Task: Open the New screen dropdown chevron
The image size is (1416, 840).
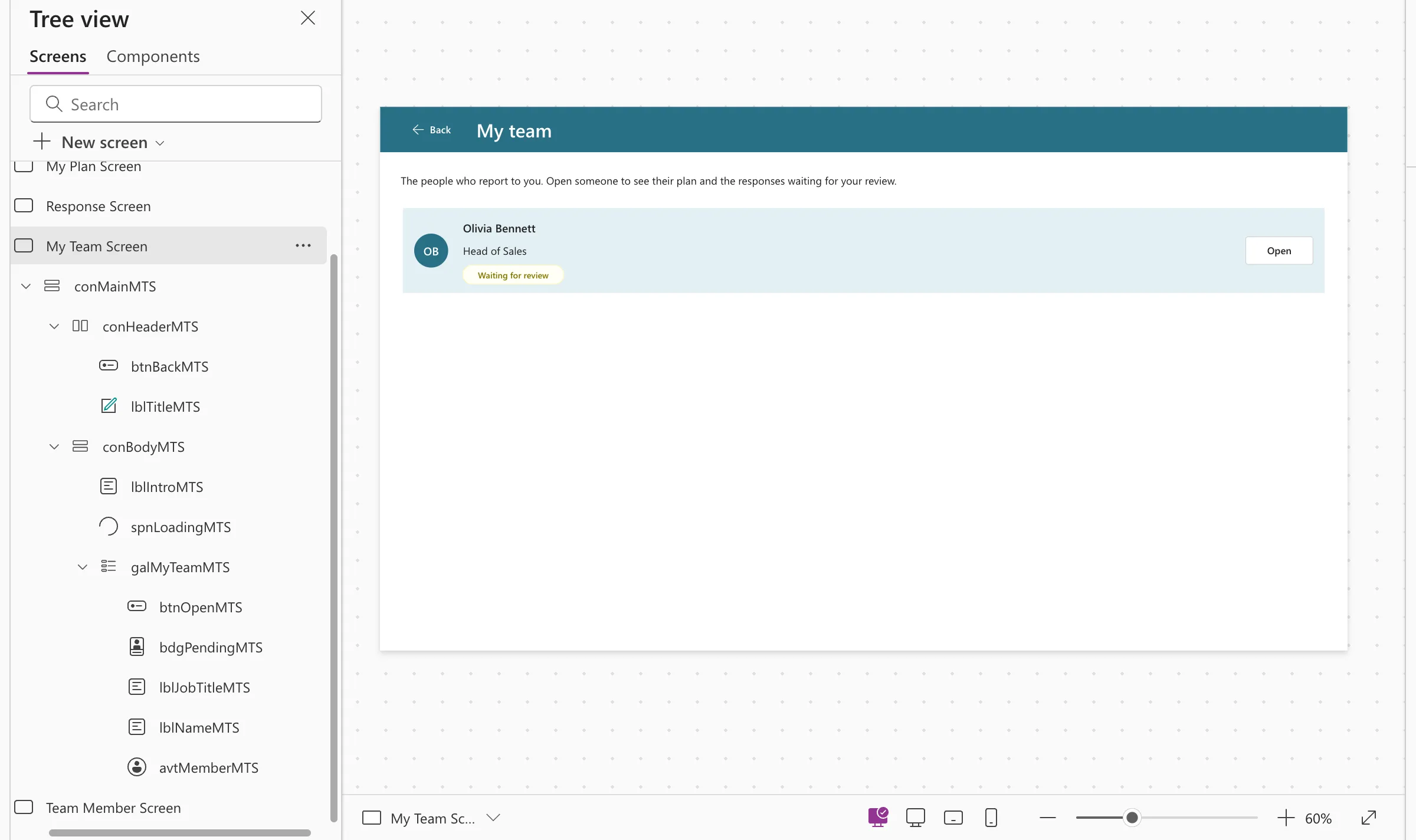Action: click(160, 143)
